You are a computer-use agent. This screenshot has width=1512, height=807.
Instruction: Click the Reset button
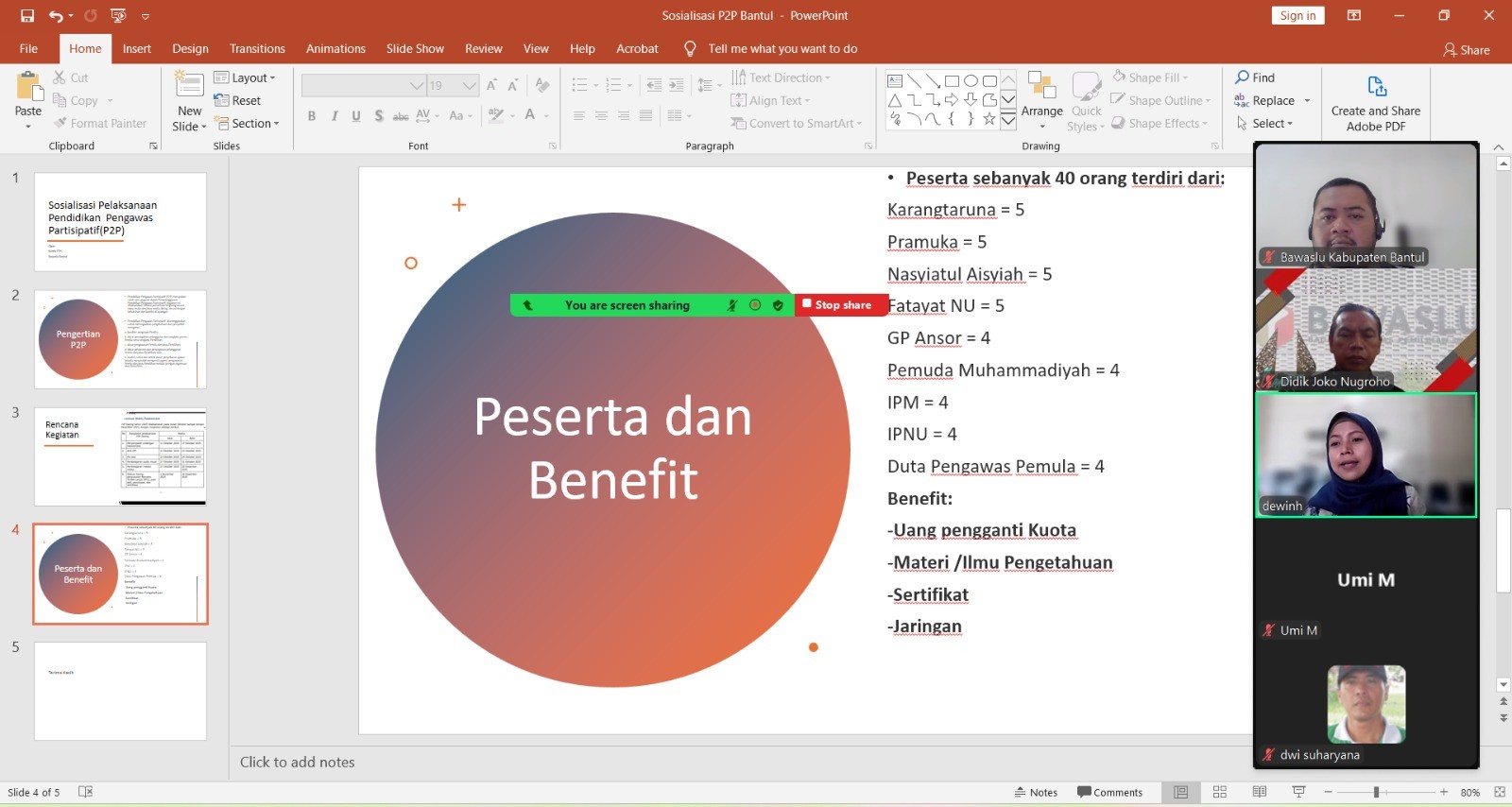coord(237,100)
